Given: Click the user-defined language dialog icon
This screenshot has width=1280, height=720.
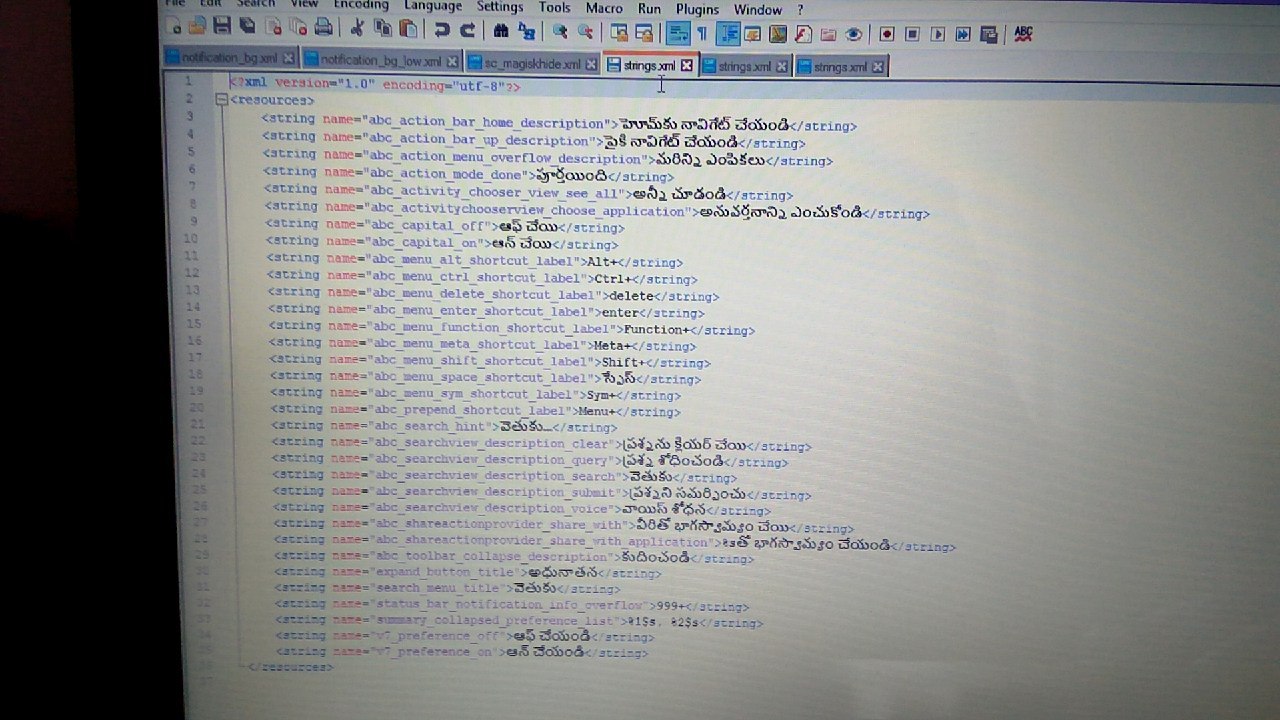Looking at the screenshot, I should click(752, 34).
